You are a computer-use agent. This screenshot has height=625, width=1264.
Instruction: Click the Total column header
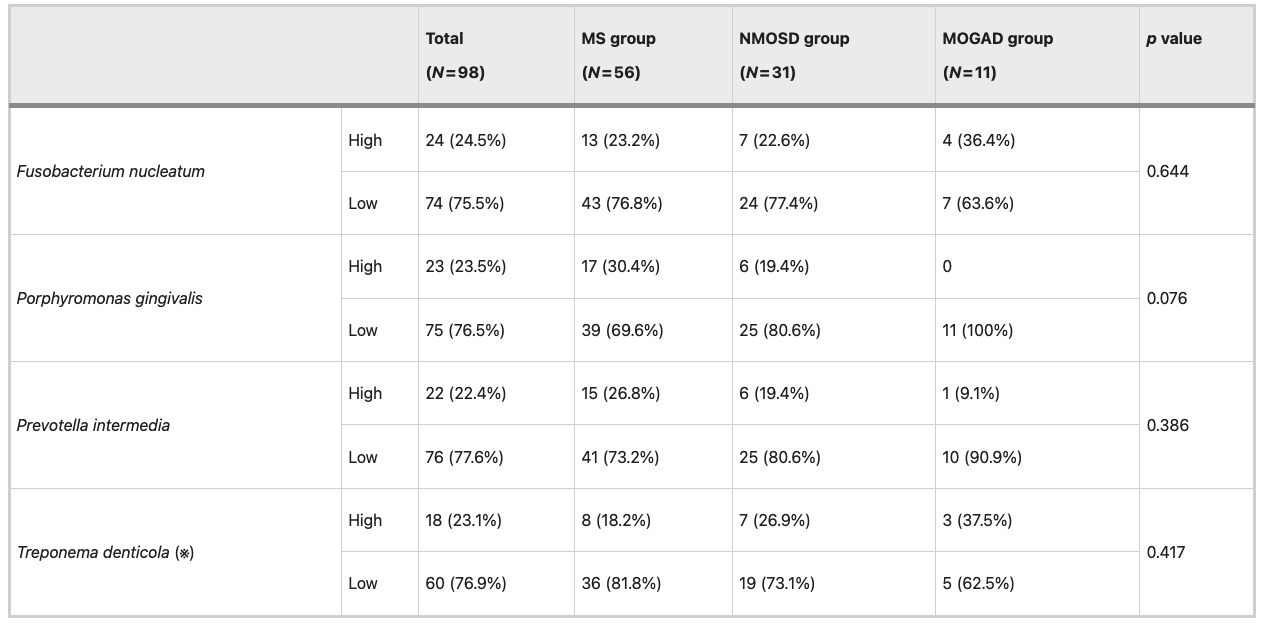coord(455,55)
